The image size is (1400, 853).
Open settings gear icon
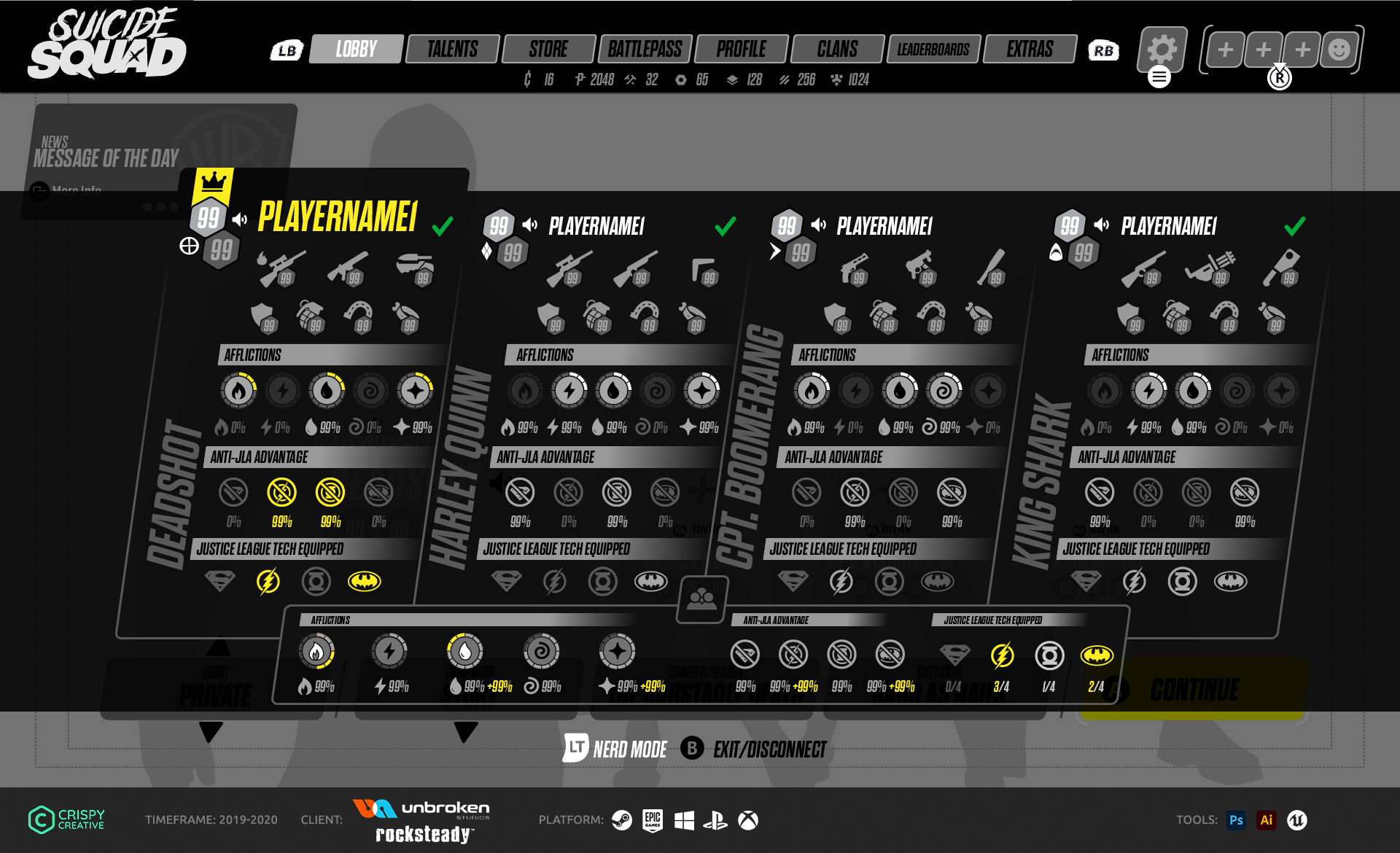[1162, 49]
